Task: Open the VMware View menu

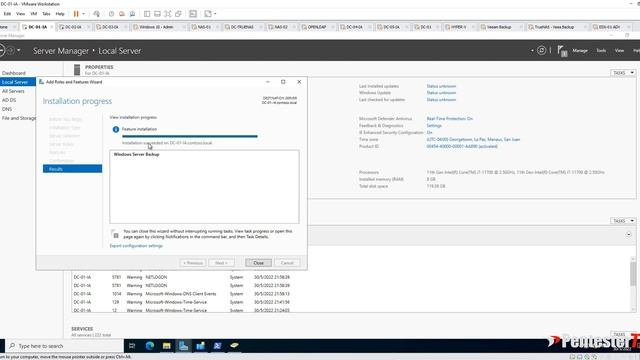Action: (20, 13)
